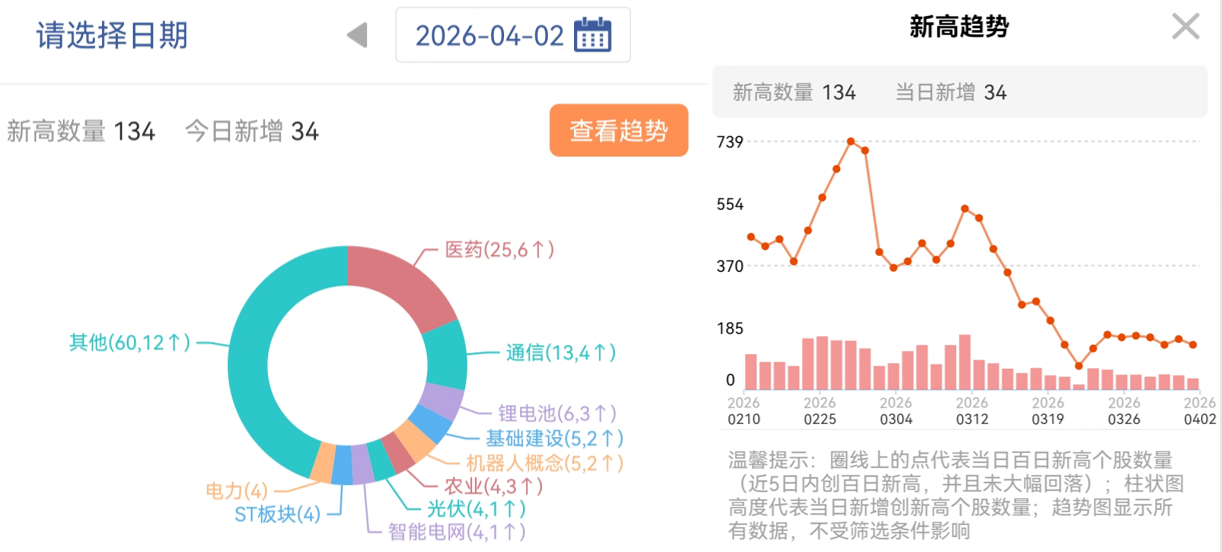Click the 机器人概念(5,2↑) label
1222x552 pixels.
(545, 463)
